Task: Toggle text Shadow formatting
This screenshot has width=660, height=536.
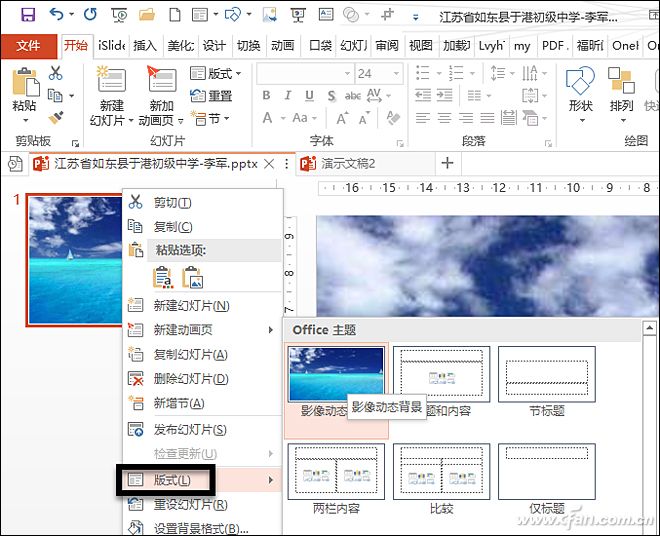Action: [x=332, y=96]
